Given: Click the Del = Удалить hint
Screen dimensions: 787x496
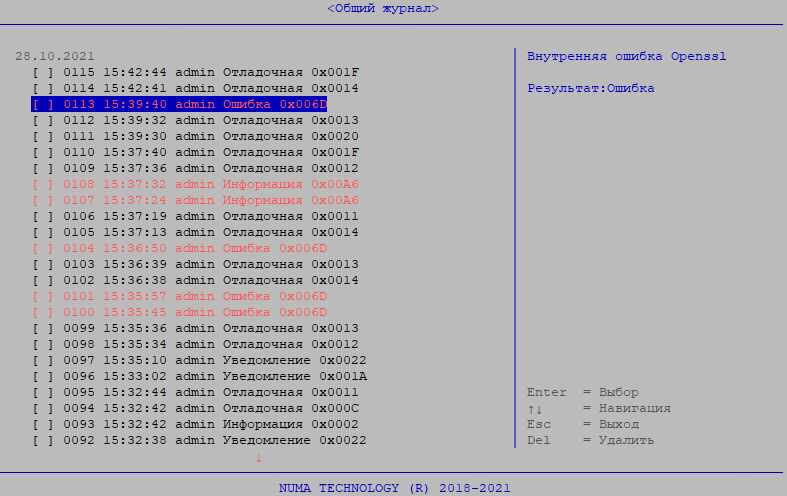Looking at the screenshot, I should 590,440.
